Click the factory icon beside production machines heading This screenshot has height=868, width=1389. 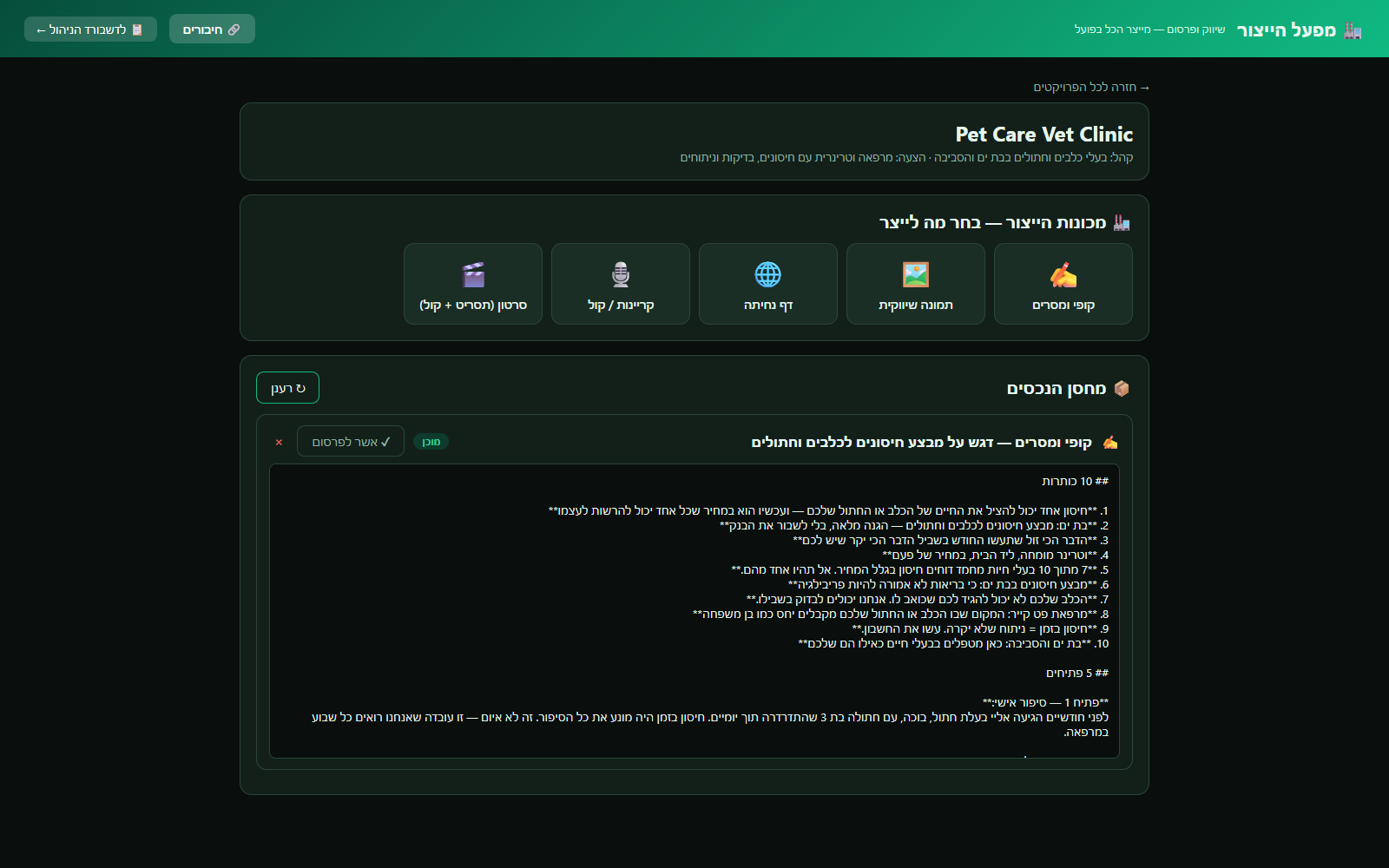(x=1122, y=223)
